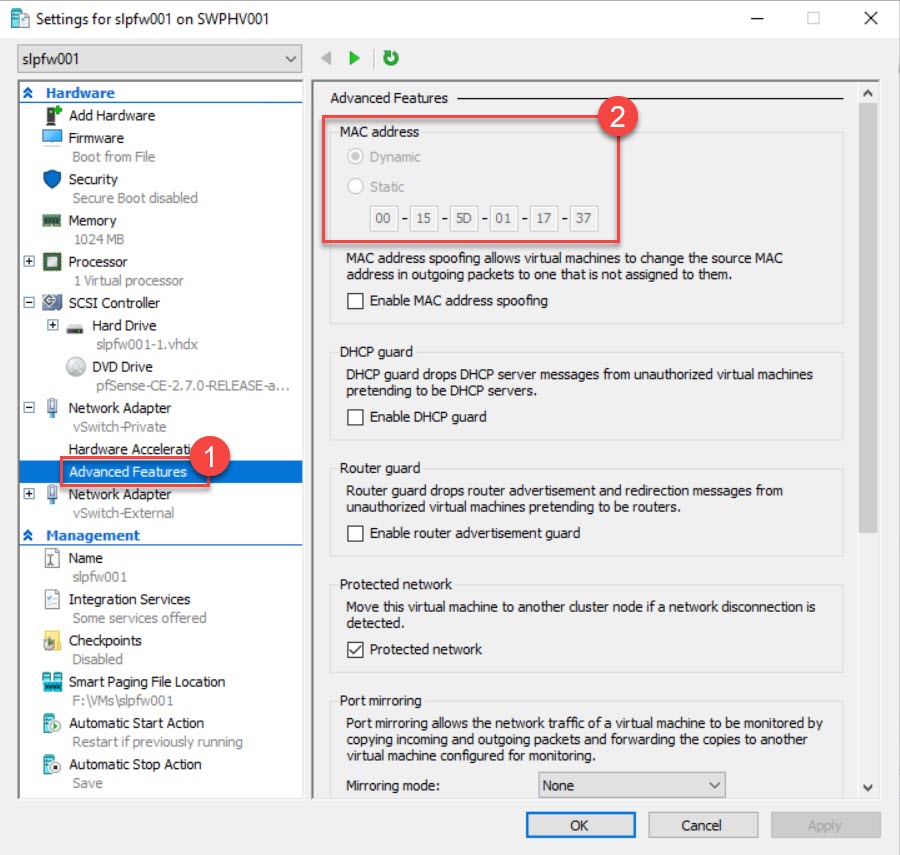The height and width of the screenshot is (855, 900).
Task: Click the Cancel button
Action: coord(702,825)
